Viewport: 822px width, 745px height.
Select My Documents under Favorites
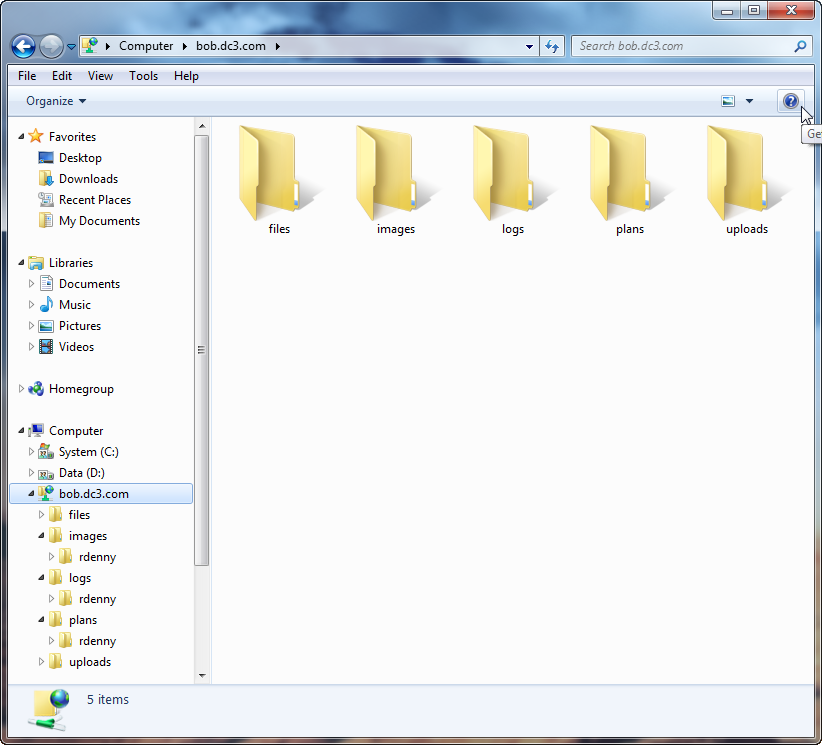pyautogui.click(x=99, y=221)
